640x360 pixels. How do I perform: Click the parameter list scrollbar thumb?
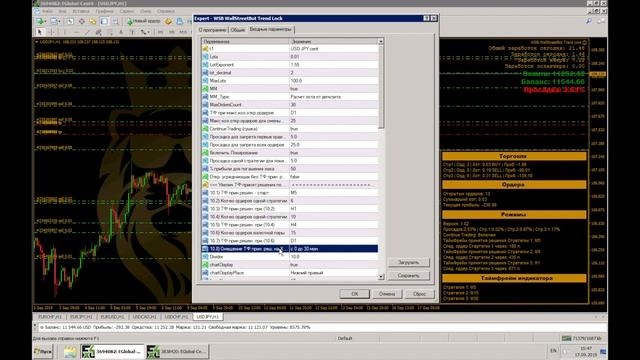(x=381, y=87)
